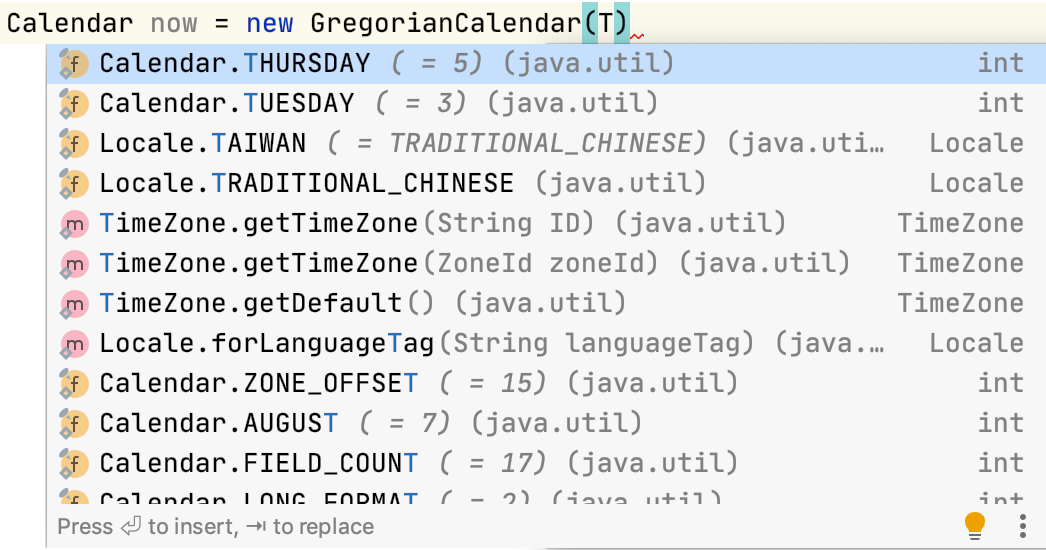Screen dimensions: 1046x550
Task: Open the three-dot options menu in popup
Action: pyautogui.click(x=1022, y=526)
